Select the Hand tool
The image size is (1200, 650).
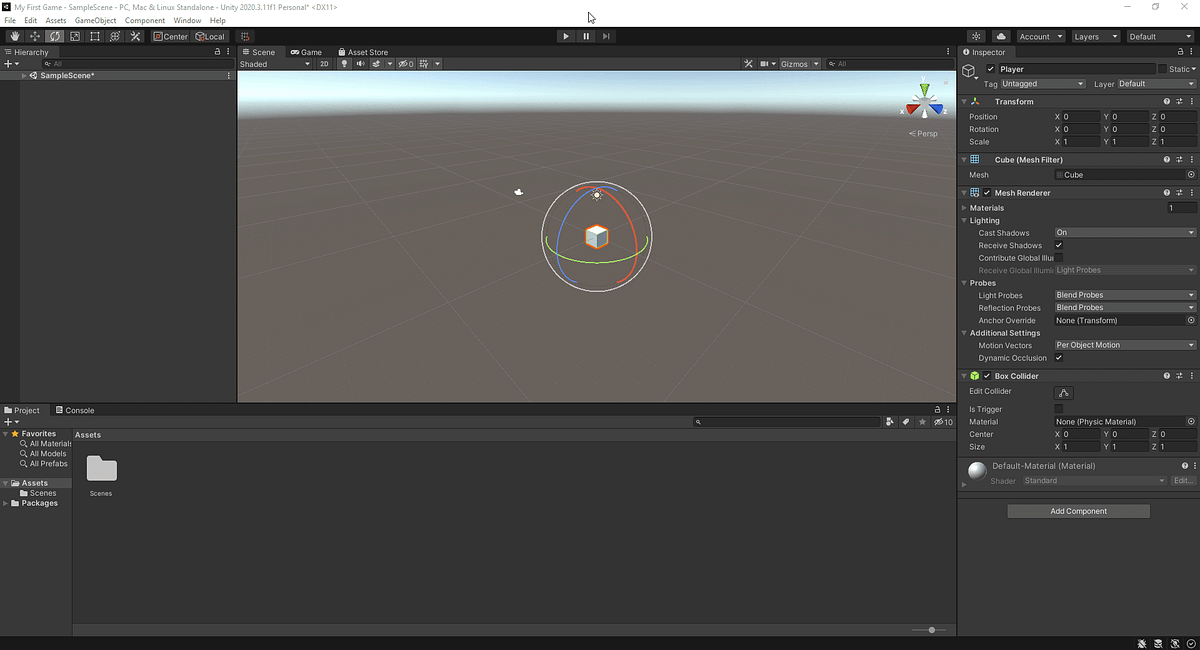14,36
